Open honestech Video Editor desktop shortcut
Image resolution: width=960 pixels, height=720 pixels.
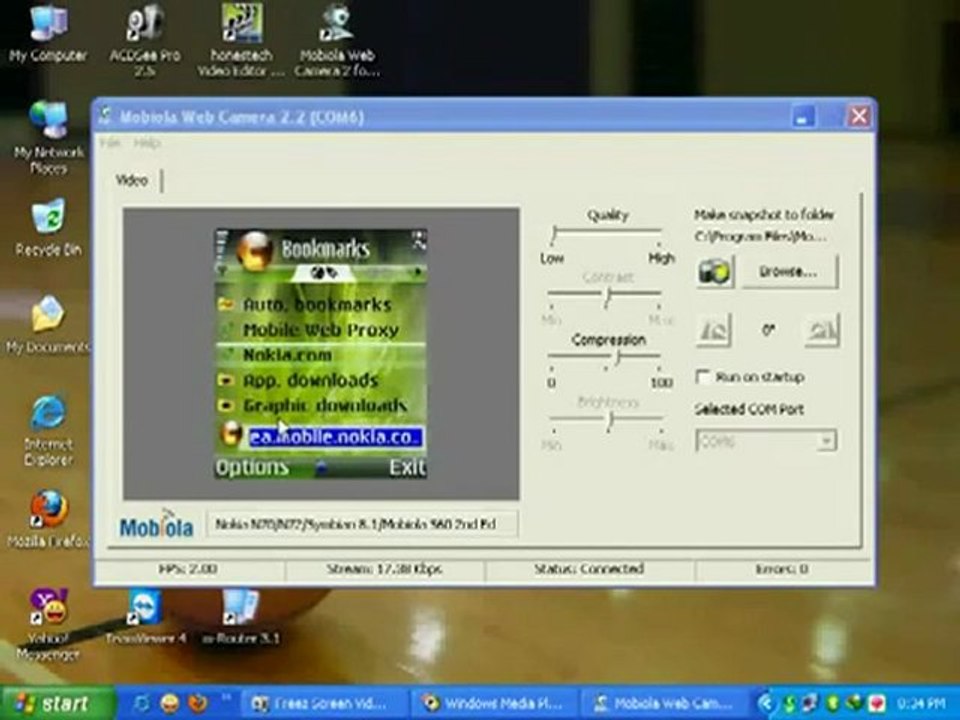(x=241, y=39)
